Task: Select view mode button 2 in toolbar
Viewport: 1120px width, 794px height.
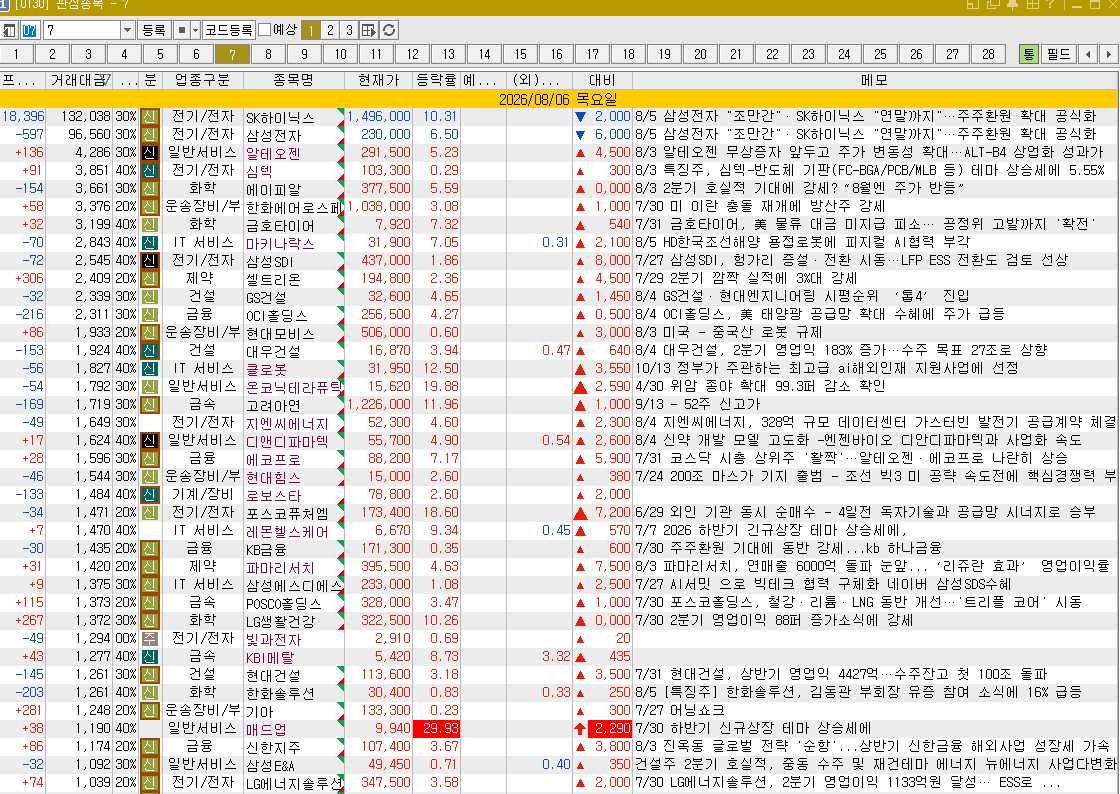Action: [x=330, y=30]
